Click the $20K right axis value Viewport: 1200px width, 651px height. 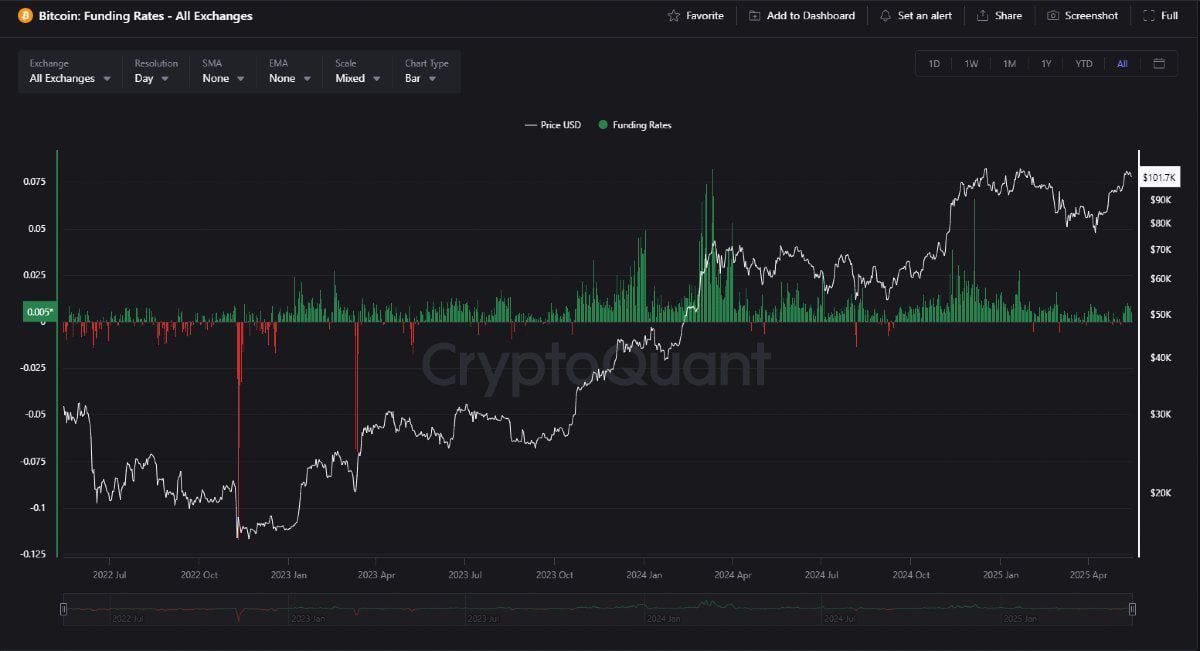click(x=1160, y=493)
